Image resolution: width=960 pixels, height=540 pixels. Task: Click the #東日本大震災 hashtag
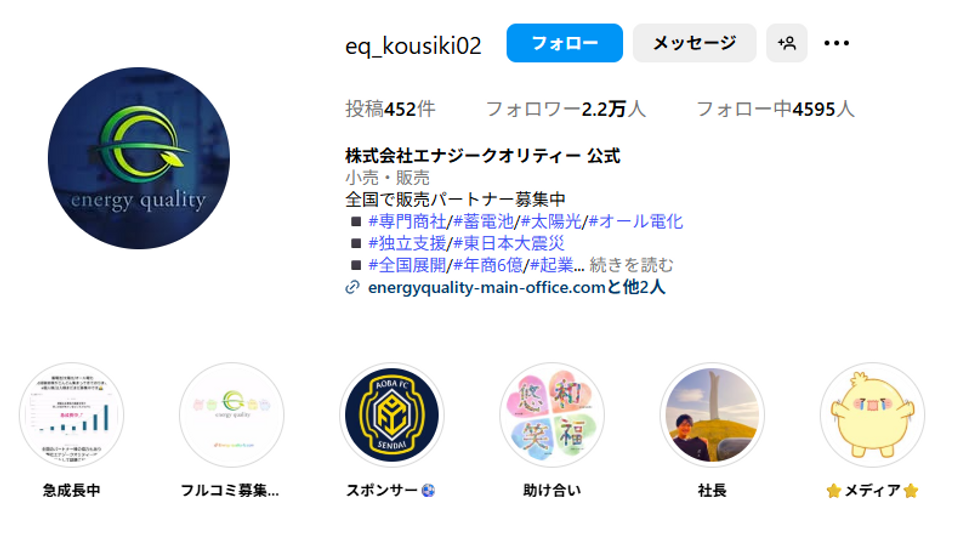509,244
